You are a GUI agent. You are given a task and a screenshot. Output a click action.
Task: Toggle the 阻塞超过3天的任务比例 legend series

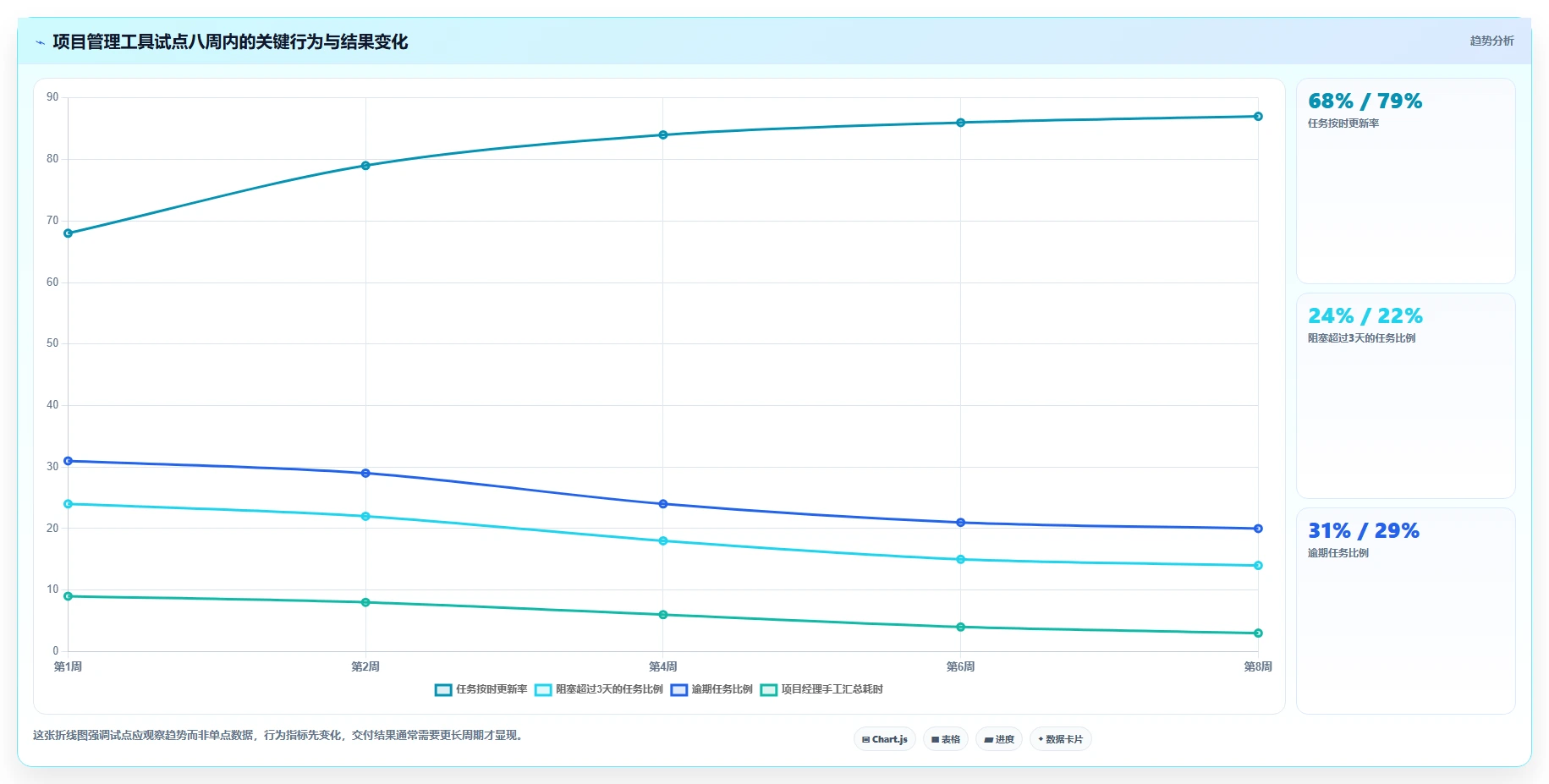click(x=599, y=689)
